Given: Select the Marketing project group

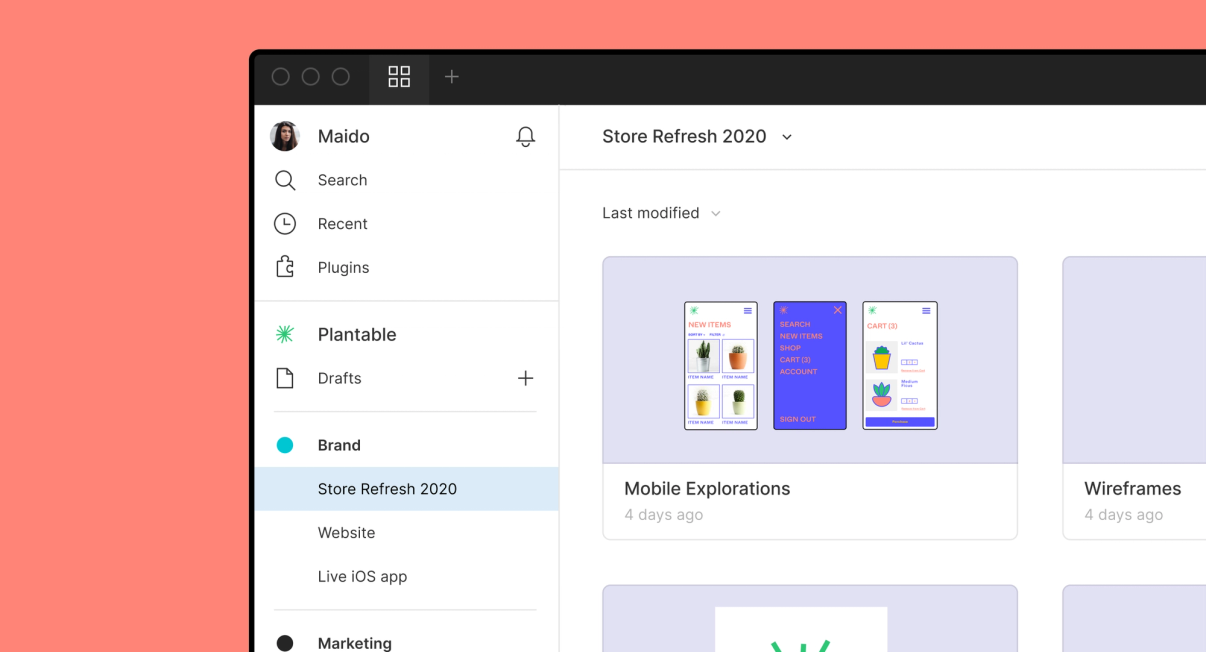Looking at the screenshot, I should pos(355,643).
